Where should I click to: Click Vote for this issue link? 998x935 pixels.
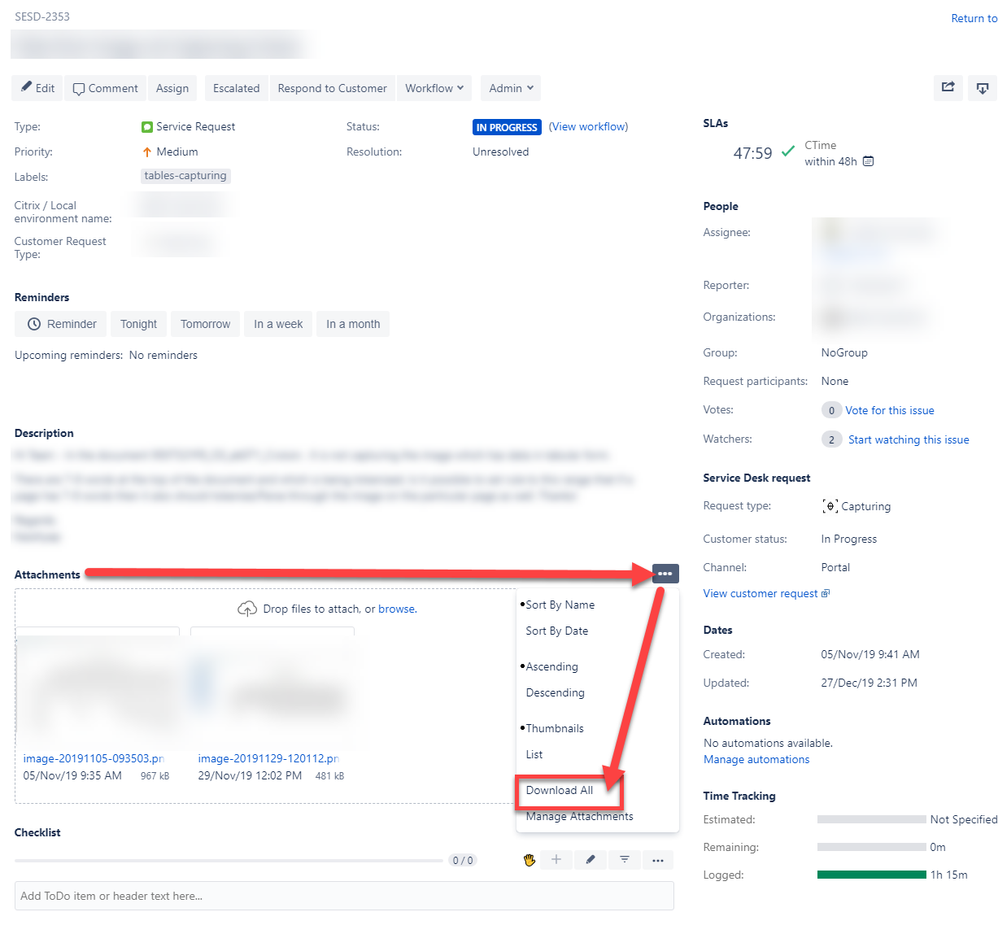tap(889, 411)
